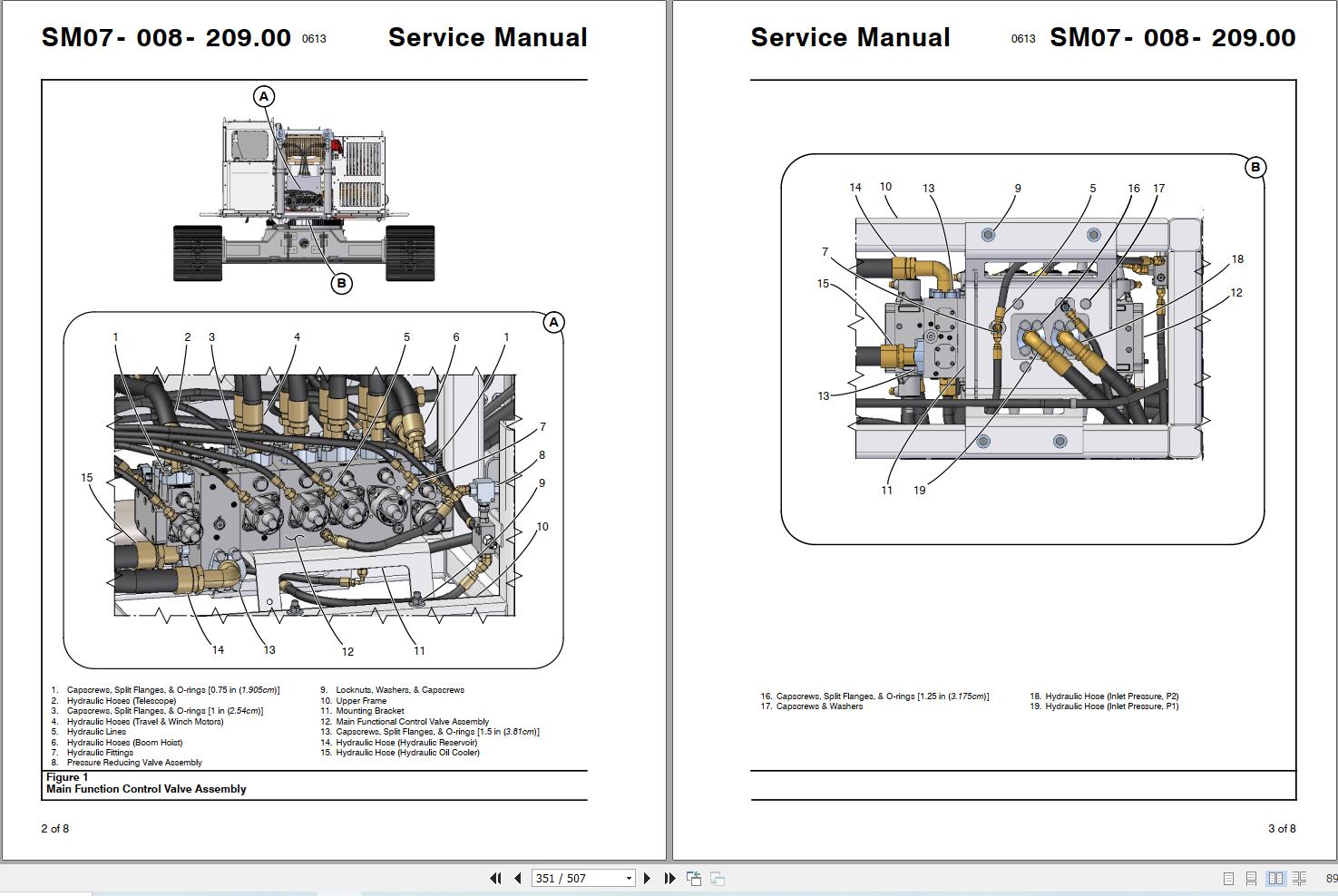Viewport: 1338px width, 896px height.
Task: Jump to the last page
Action: 669,878
